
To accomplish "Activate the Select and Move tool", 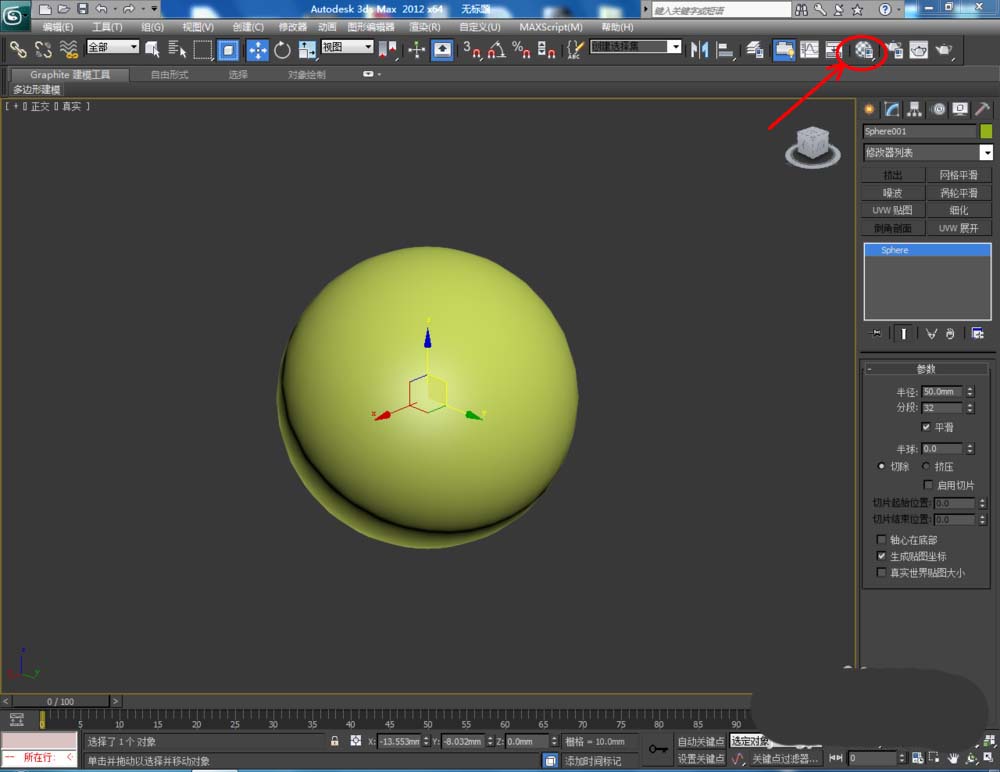I will 257,49.
